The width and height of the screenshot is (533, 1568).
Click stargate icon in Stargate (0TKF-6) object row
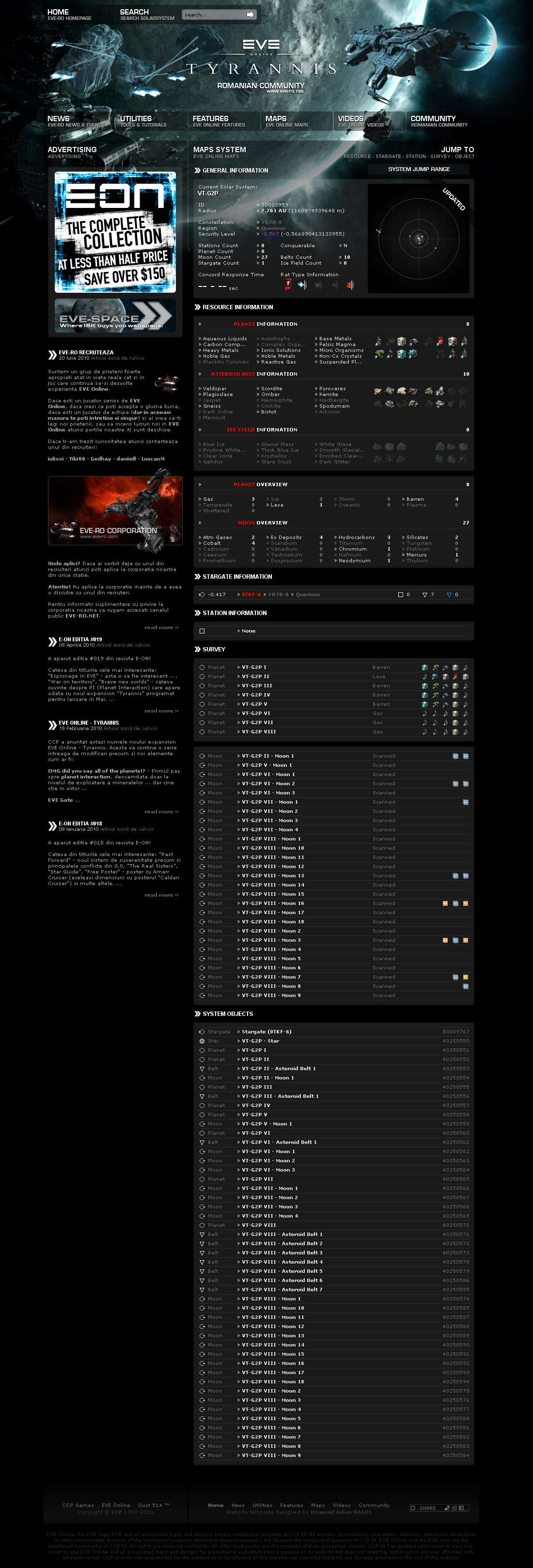[202, 1032]
